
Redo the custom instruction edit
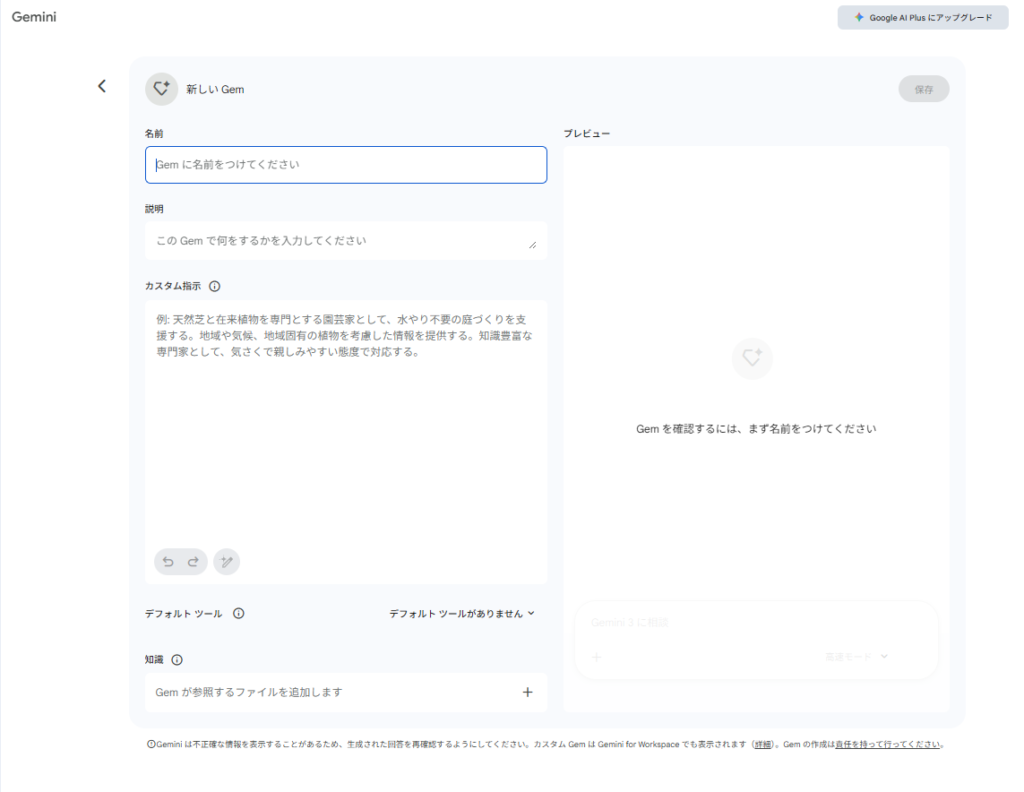[x=193, y=562]
